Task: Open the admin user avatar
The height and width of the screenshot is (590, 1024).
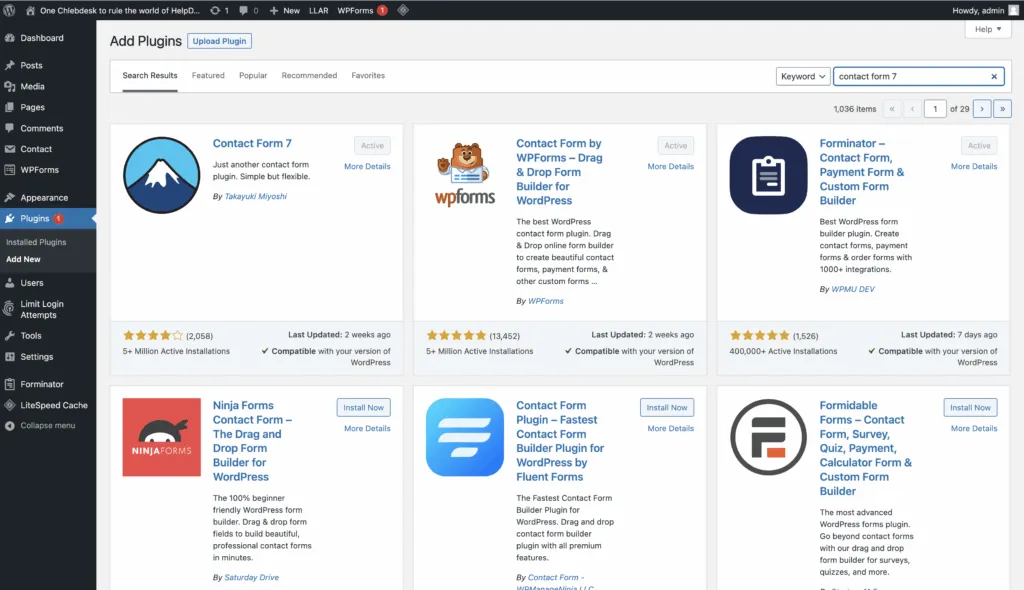Action: 1014,10
